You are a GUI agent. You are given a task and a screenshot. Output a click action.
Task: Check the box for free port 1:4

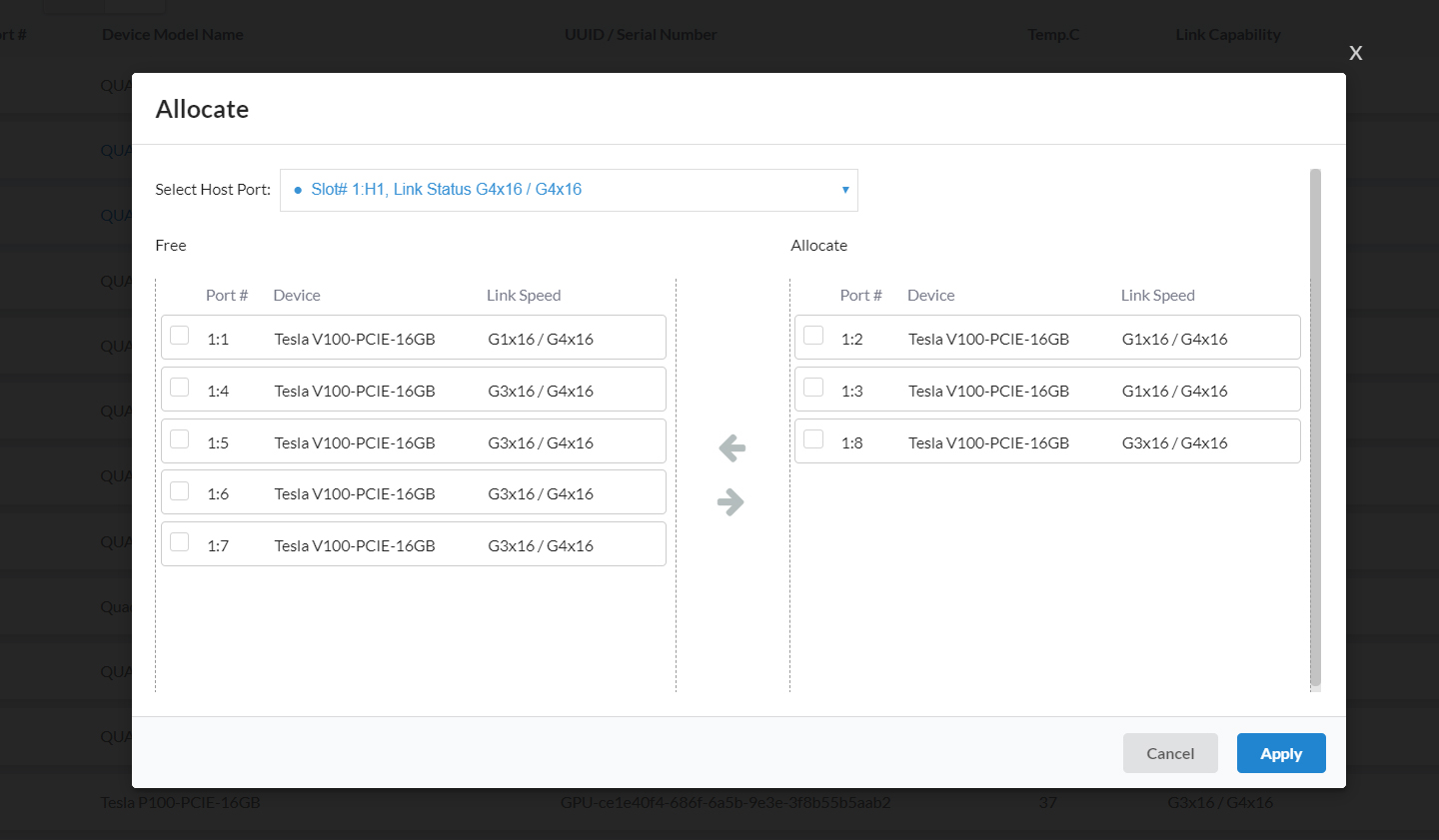(x=180, y=388)
